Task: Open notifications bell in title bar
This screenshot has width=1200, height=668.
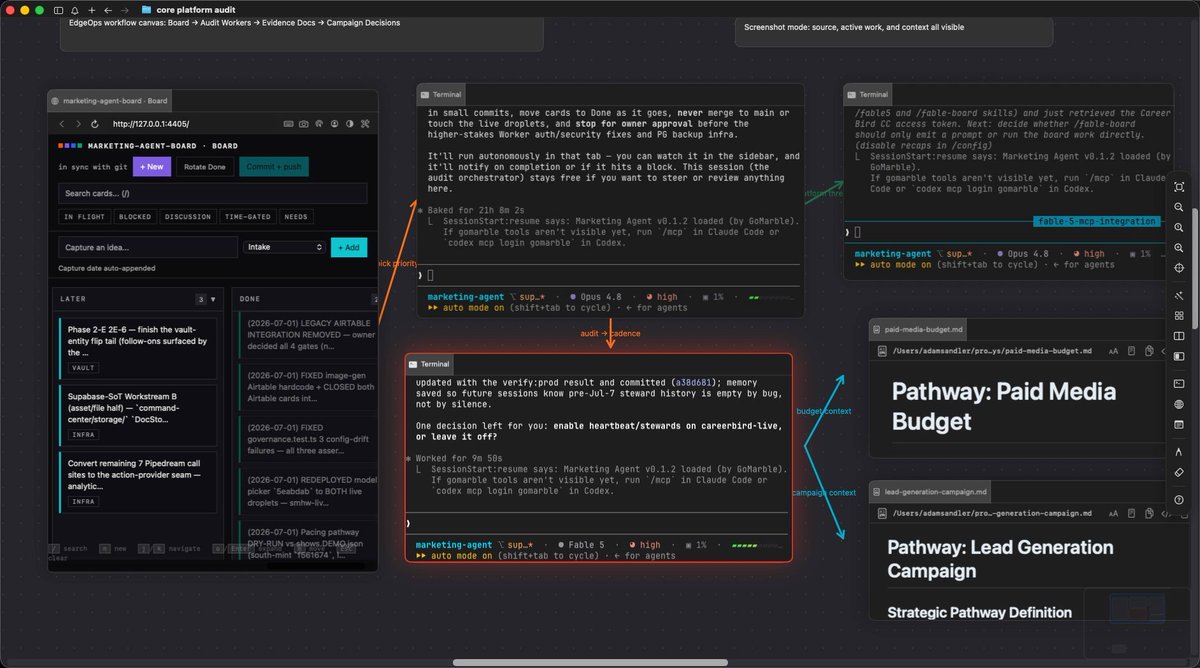Action: tap(74, 9)
